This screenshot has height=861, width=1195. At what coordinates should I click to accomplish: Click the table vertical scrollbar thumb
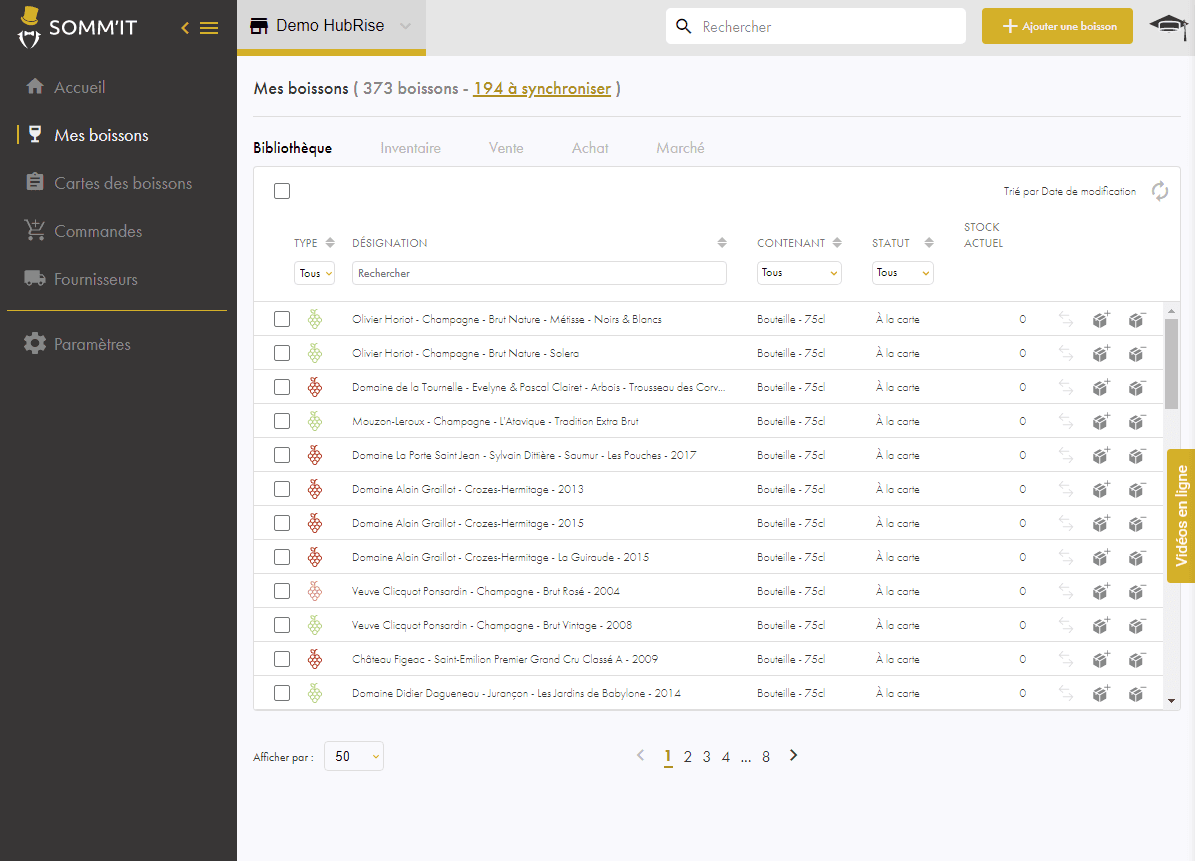(x=1171, y=363)
